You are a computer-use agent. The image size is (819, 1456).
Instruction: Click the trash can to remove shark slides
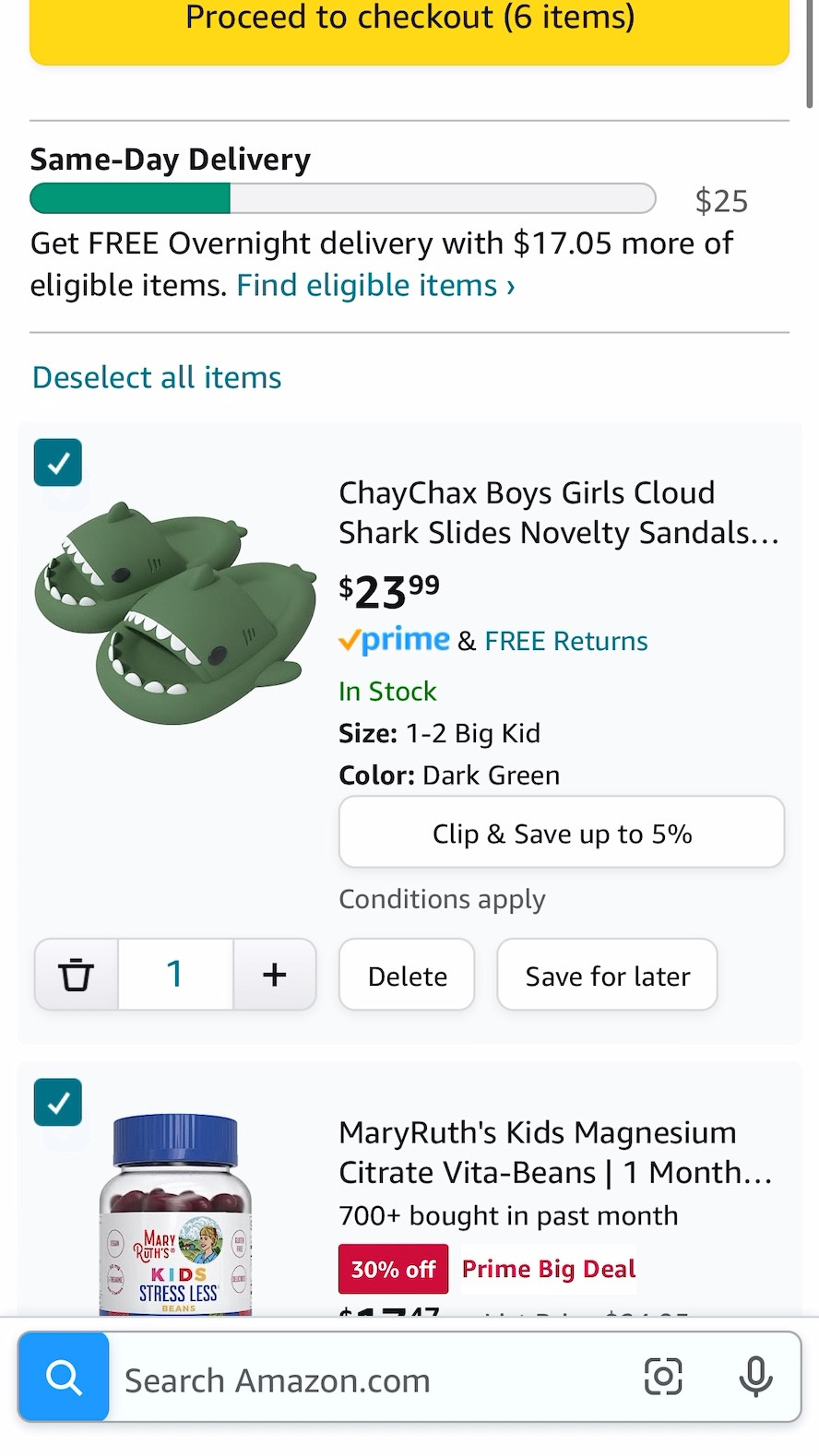(76, 974)
